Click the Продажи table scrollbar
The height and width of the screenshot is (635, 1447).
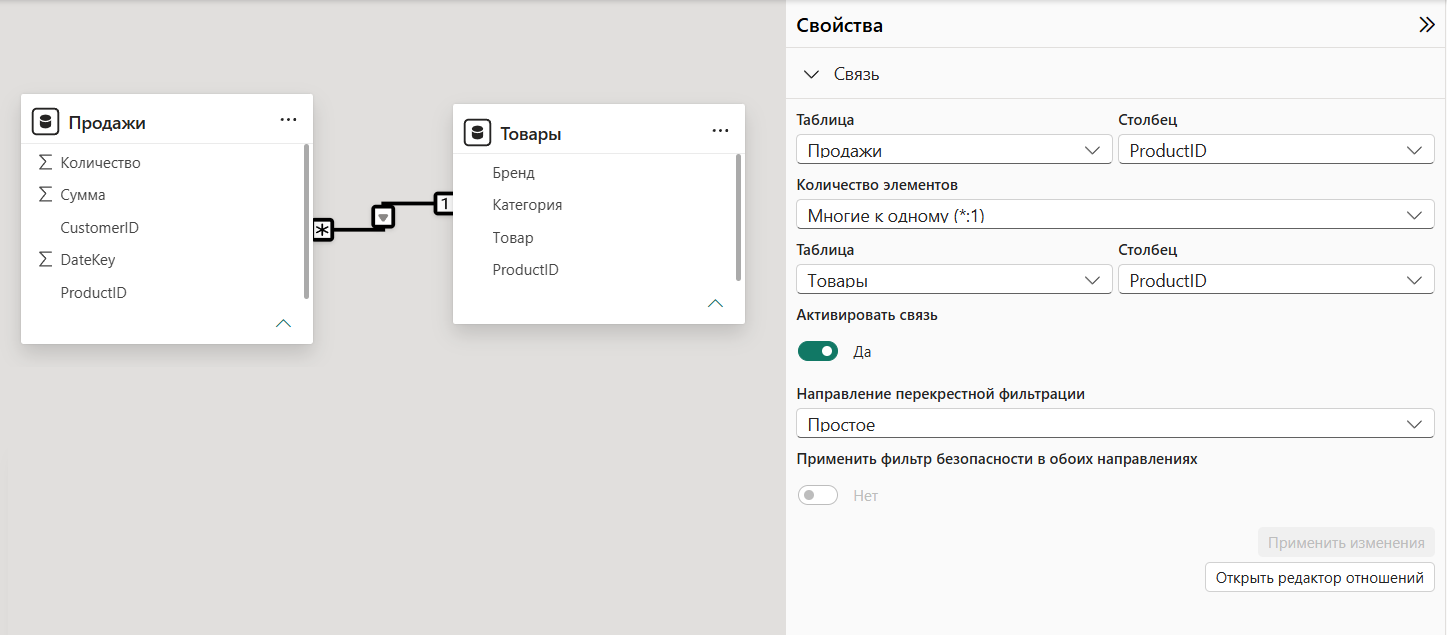306,221
